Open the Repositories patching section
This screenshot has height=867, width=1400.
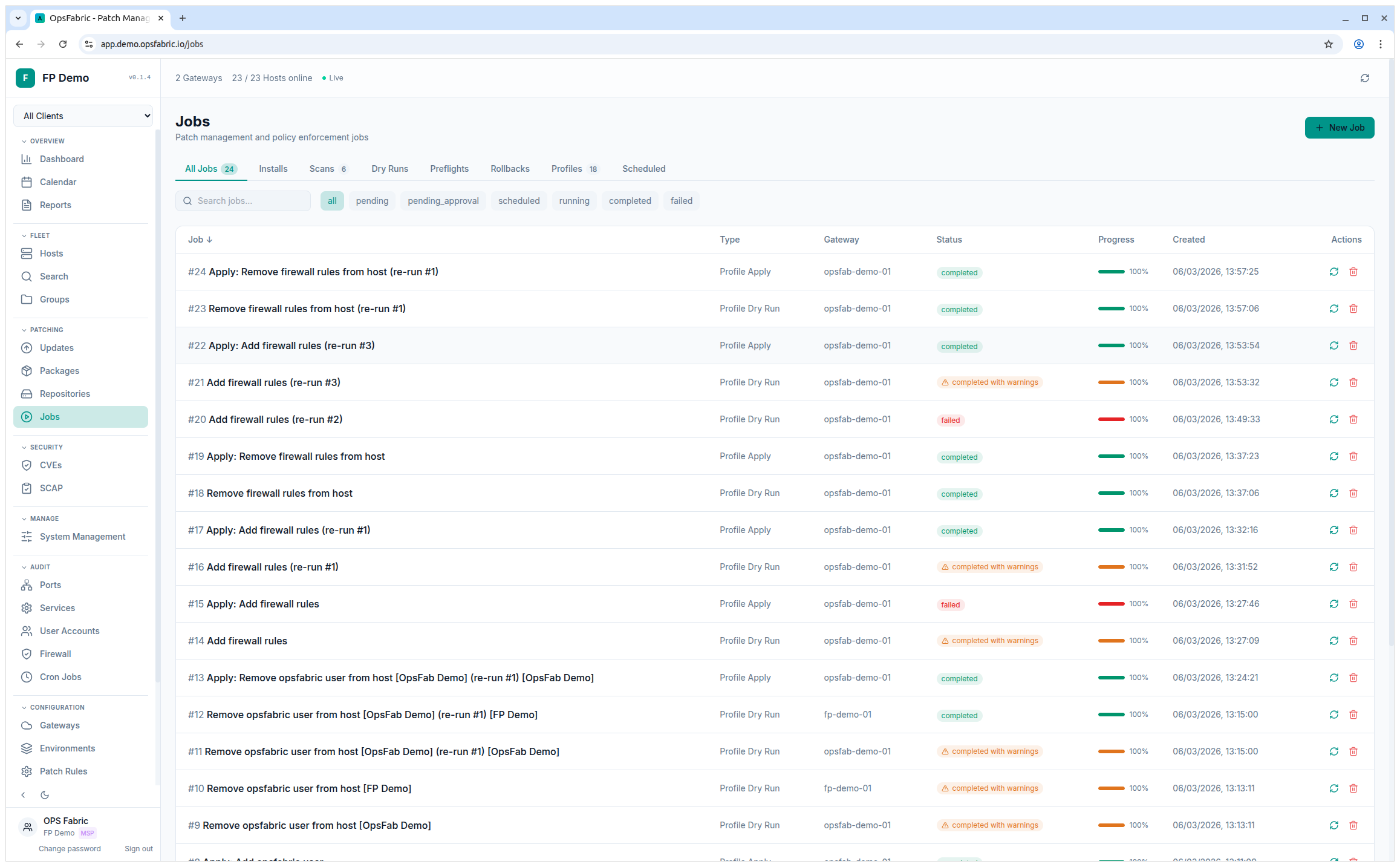65,393
